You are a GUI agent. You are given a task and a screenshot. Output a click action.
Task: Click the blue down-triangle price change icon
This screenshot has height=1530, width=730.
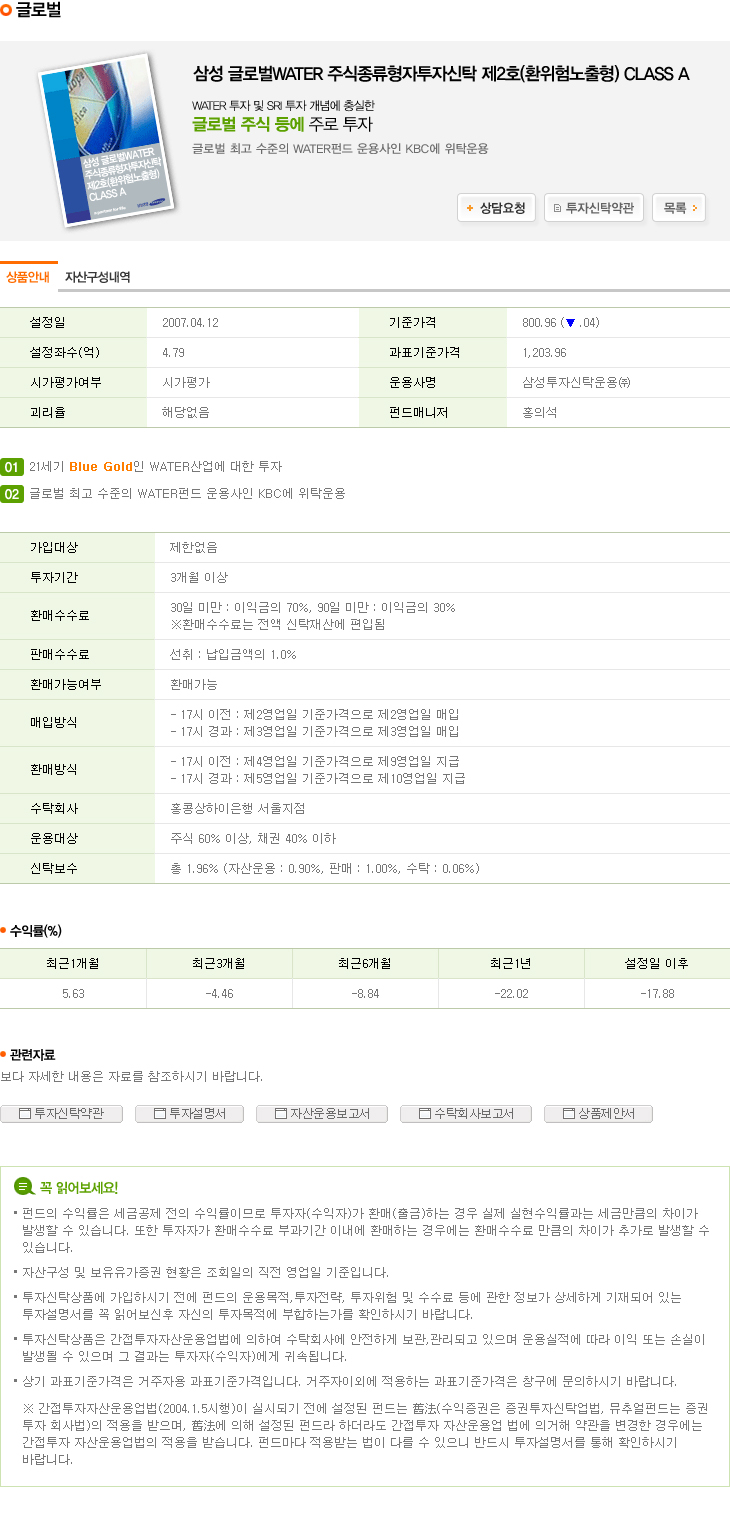[x=570, y=323]
